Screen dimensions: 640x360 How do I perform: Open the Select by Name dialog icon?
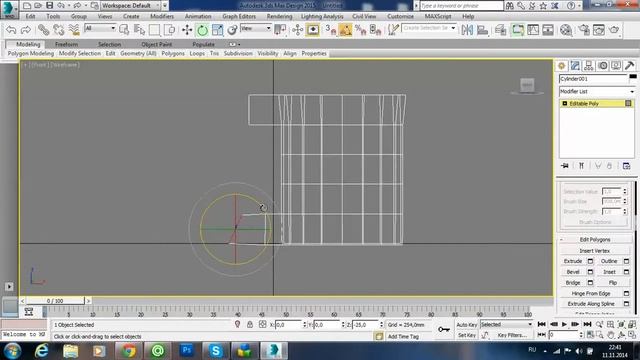point(139,30)
